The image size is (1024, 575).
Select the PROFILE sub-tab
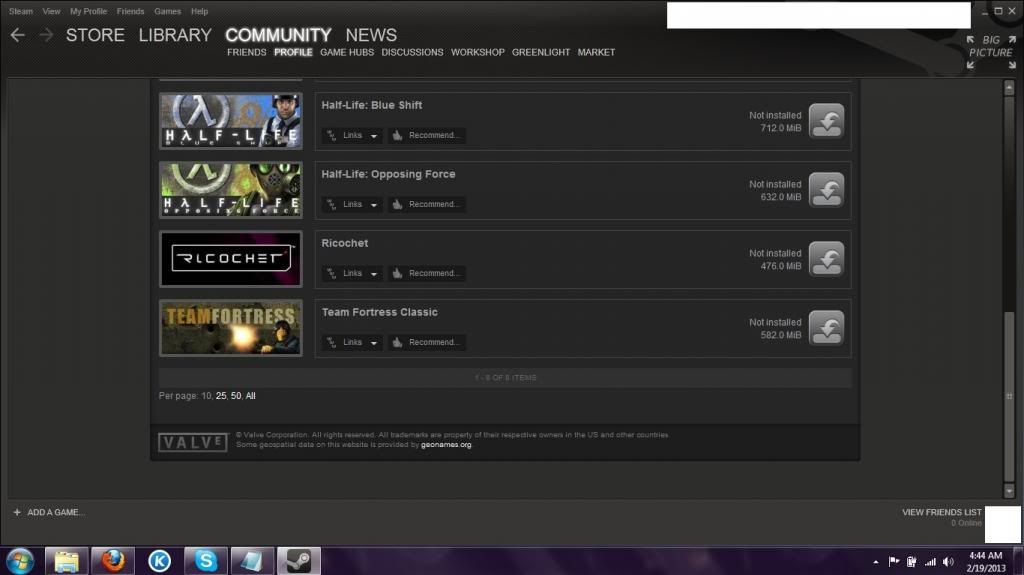click(293, 52)
